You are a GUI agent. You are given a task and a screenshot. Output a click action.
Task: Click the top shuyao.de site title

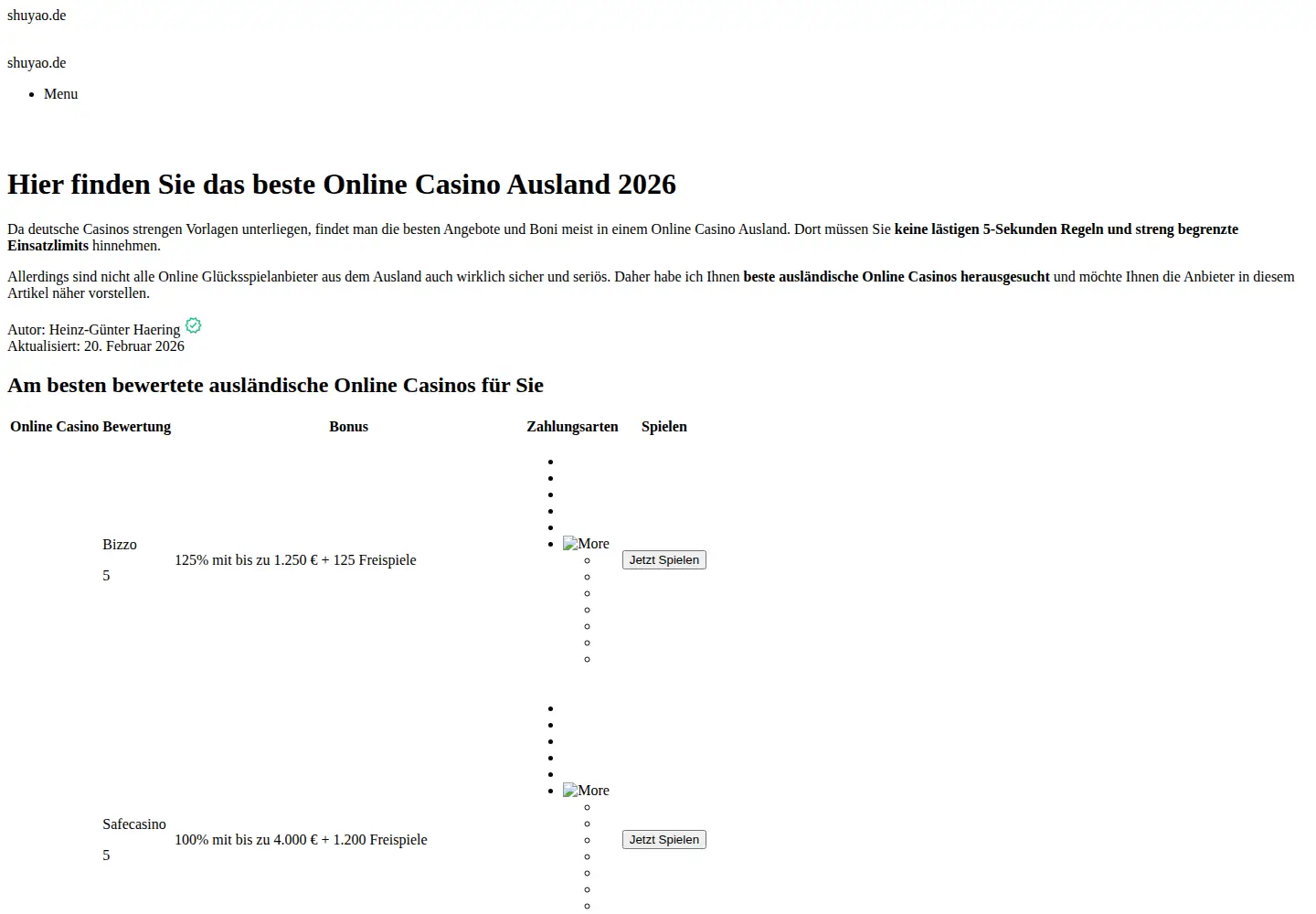click(x=37, y=16)
